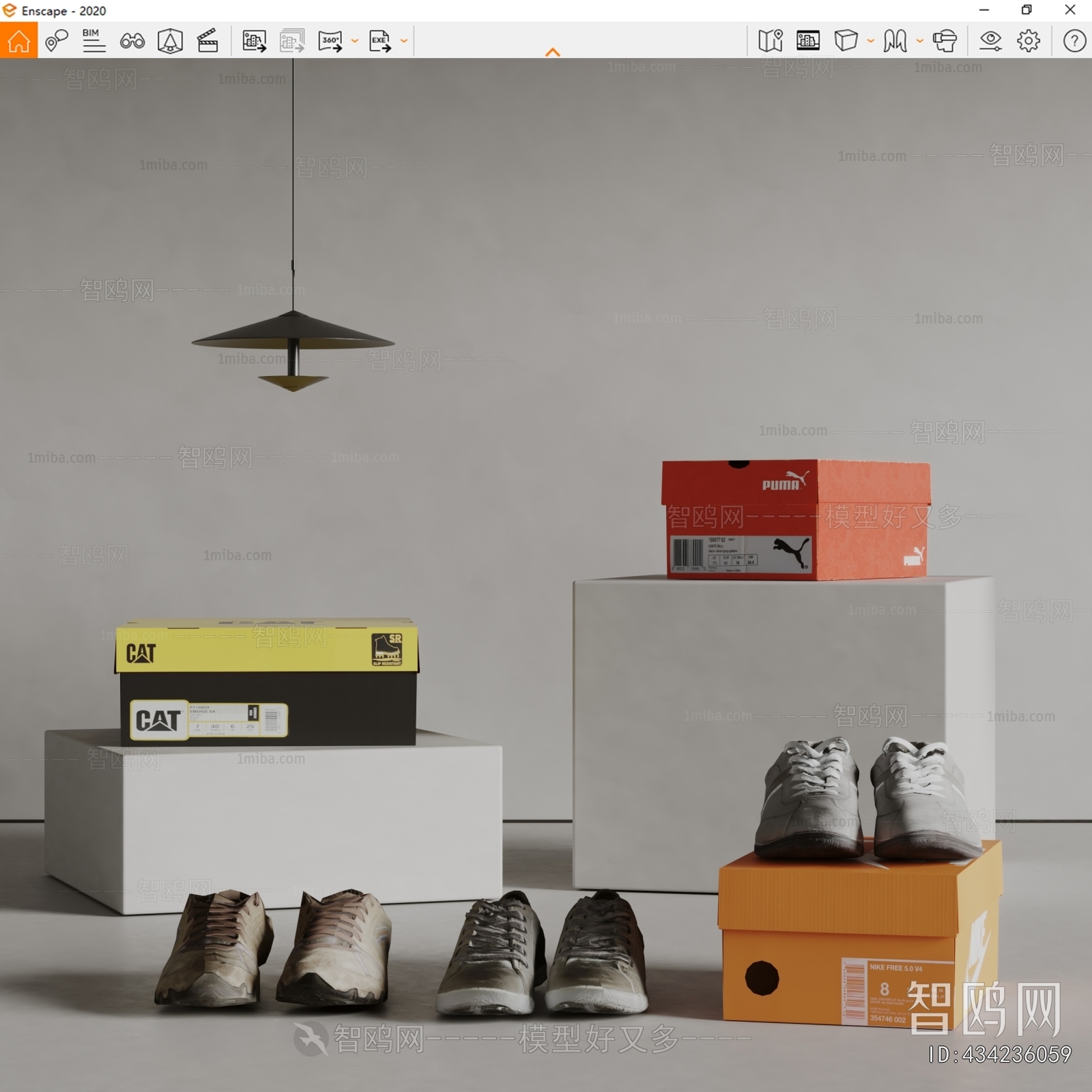Open General Settings gear
1092x1092 pixels.
1029,41
